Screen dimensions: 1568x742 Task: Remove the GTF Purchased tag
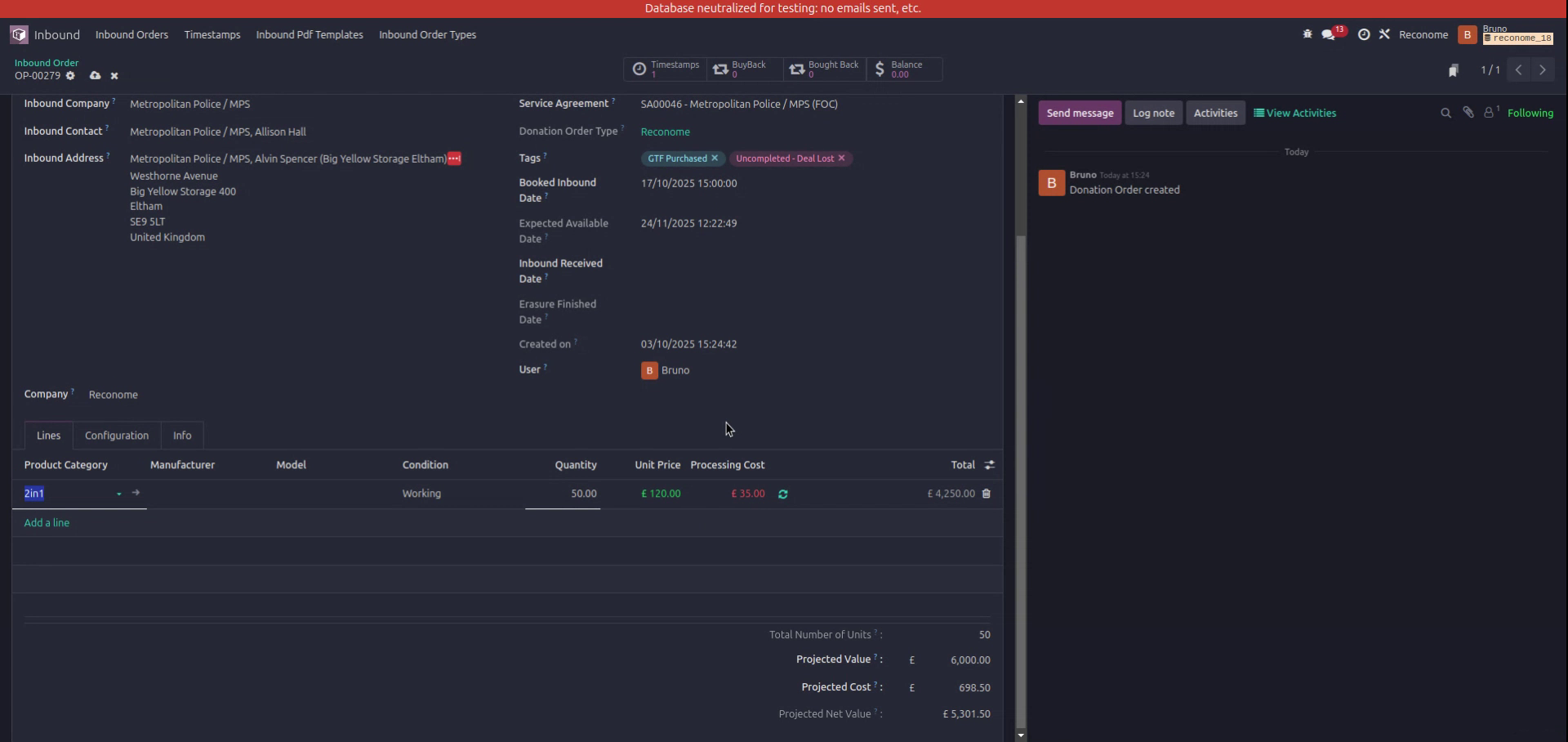pyautogui.click(x=715, y=158)
